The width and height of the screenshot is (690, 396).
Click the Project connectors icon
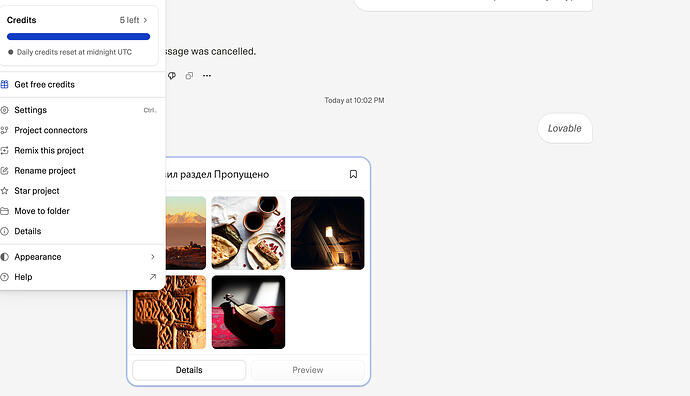(x=4, y=130)
